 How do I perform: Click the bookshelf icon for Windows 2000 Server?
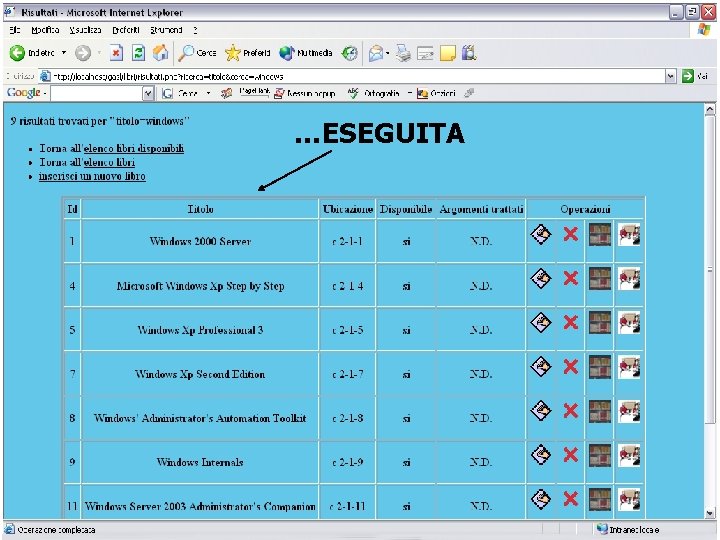point(600,234)
